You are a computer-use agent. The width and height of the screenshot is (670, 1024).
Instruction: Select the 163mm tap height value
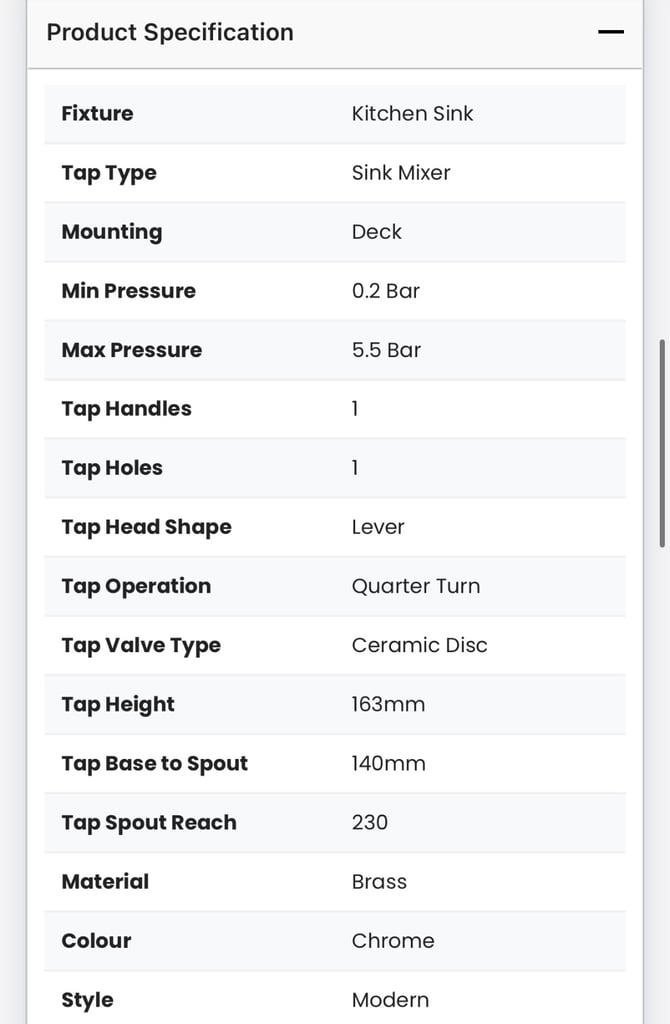click(x=388, y=705)
